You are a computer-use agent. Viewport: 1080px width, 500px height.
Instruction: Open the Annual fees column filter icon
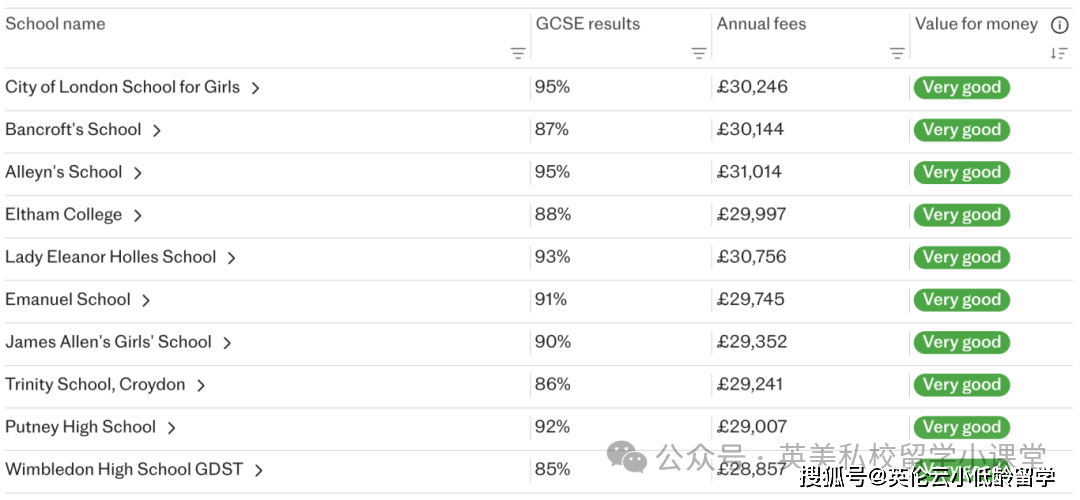(897, 54)
